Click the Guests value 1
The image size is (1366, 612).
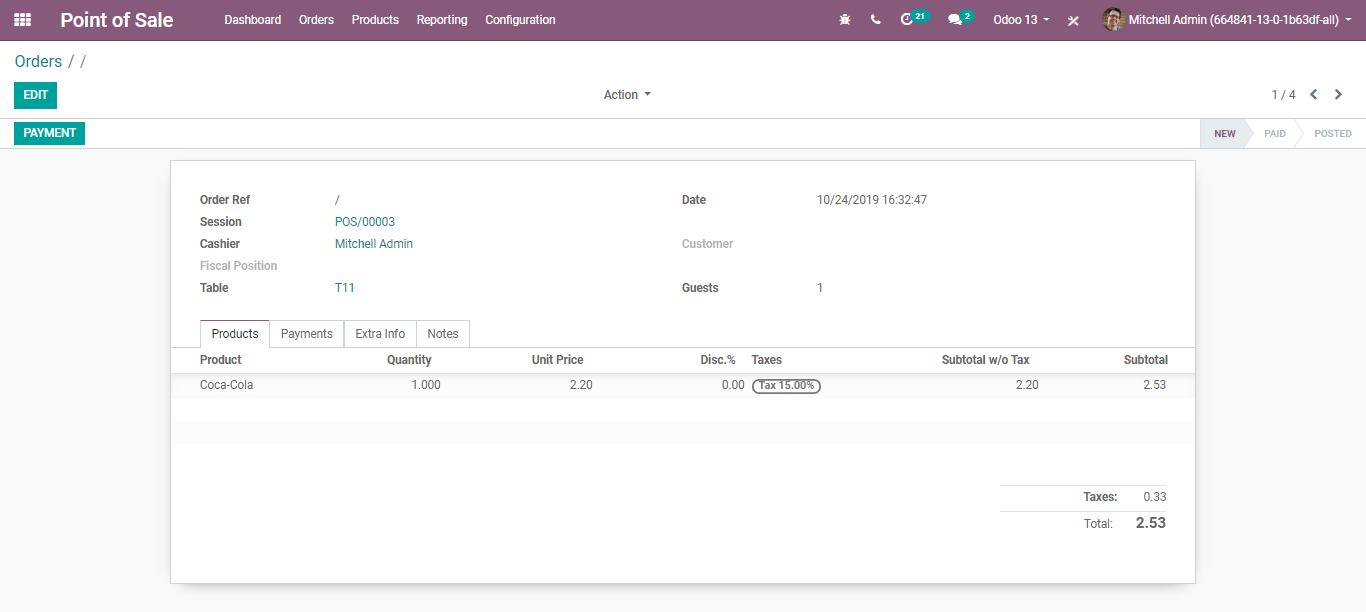click(820, 288)
